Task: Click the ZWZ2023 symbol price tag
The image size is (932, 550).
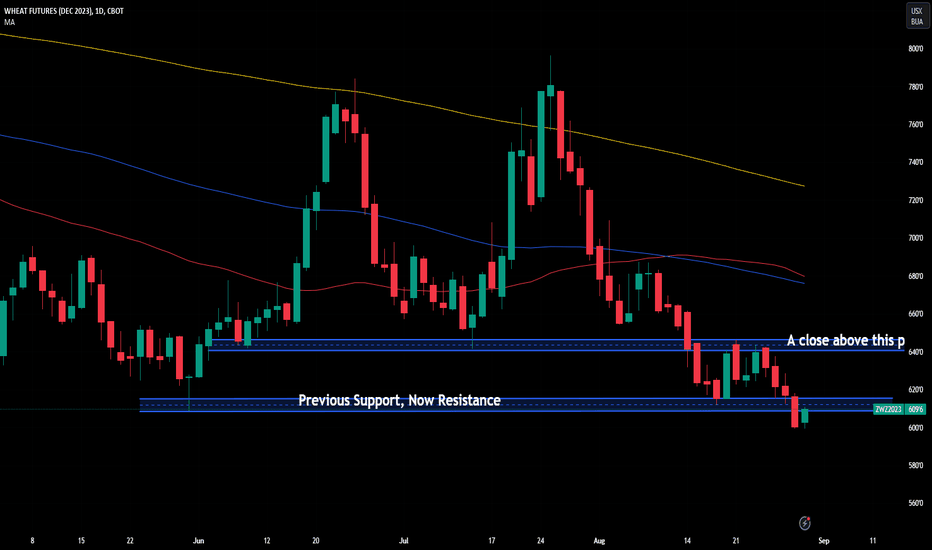Action: tap(888, 409)
